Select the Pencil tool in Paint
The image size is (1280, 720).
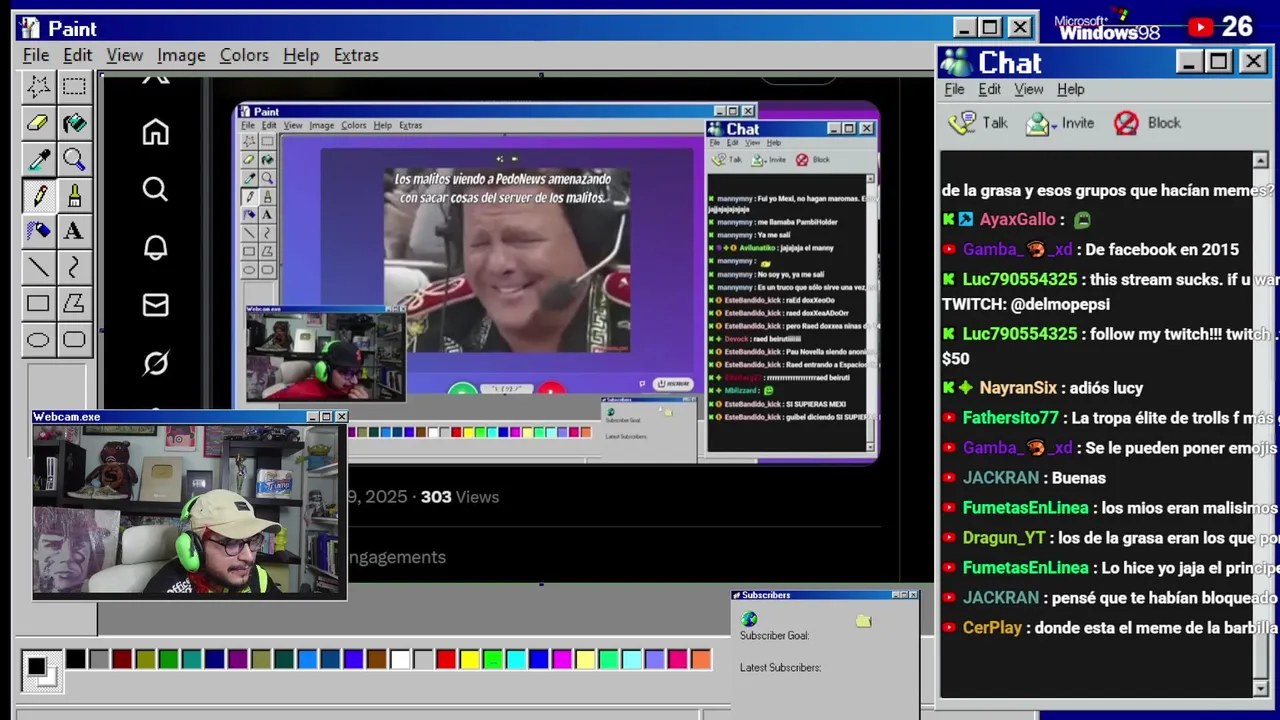[x=38, y=195]
